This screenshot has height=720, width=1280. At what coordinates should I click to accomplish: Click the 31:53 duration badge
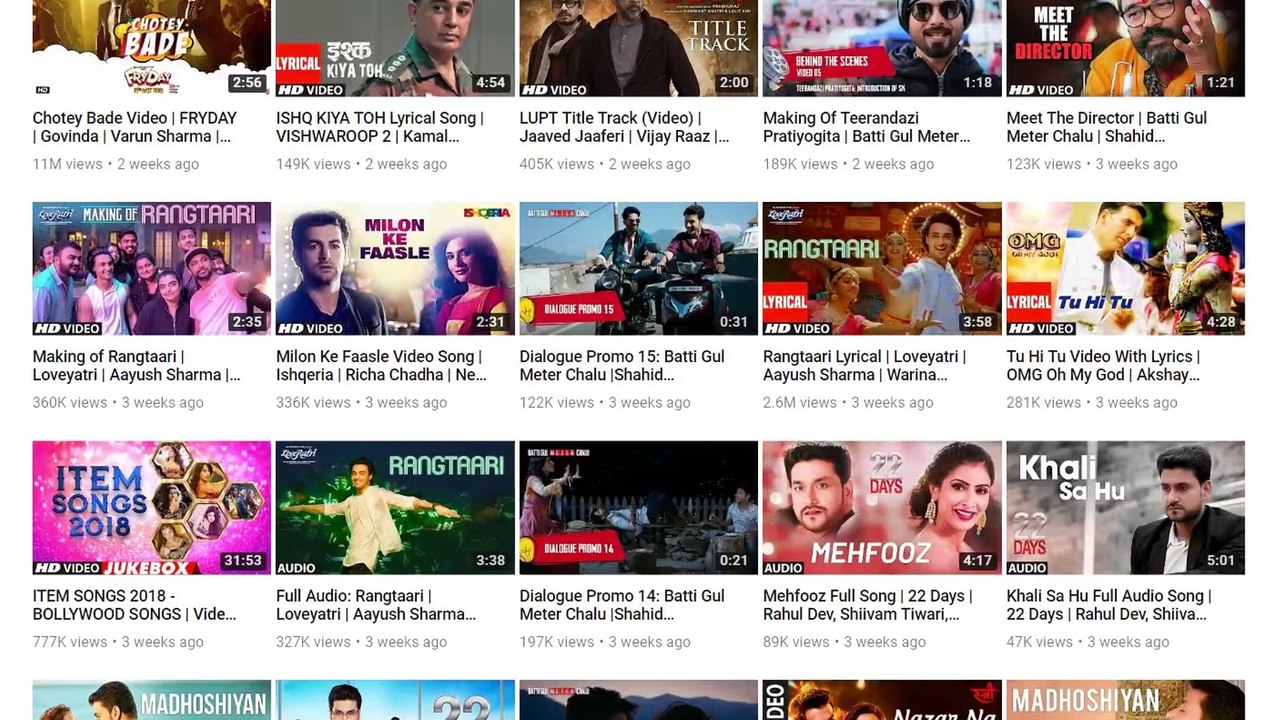point(243,561)
